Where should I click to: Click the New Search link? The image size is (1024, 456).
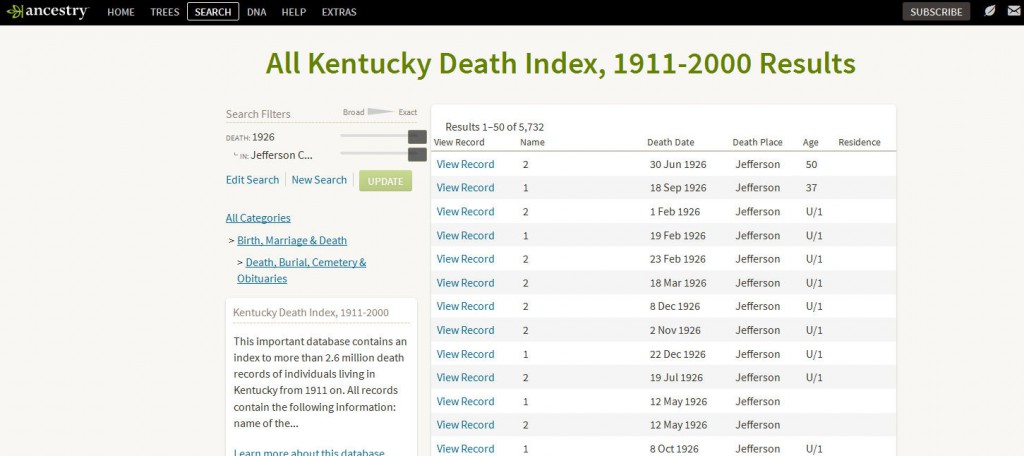tap(319, 180)
